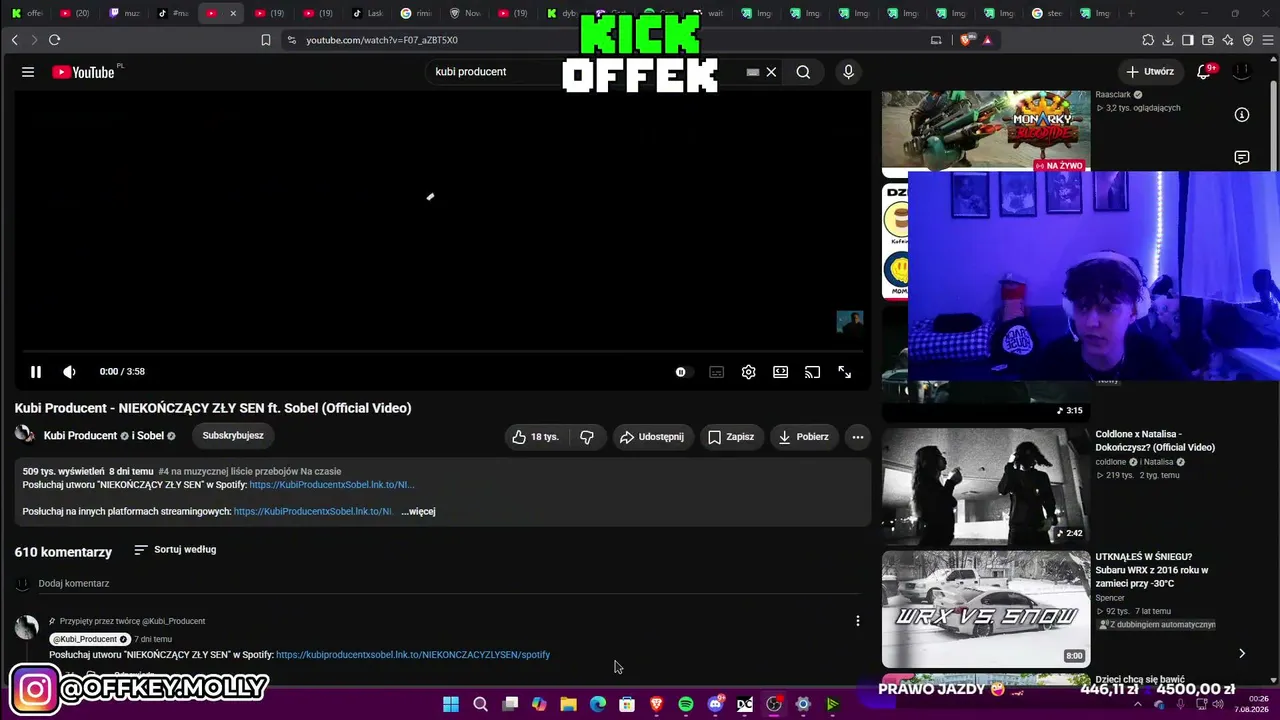This screenshot has height=720, width=1280.
Task: Open more actions menu beside Pobierz
Action: [857, 437]
